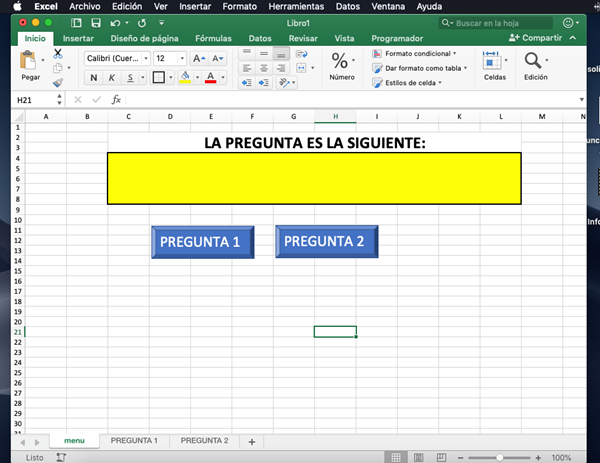600x463 pixels.
Task: Click the Format Painter brush icon
Action: coord(58,82)
